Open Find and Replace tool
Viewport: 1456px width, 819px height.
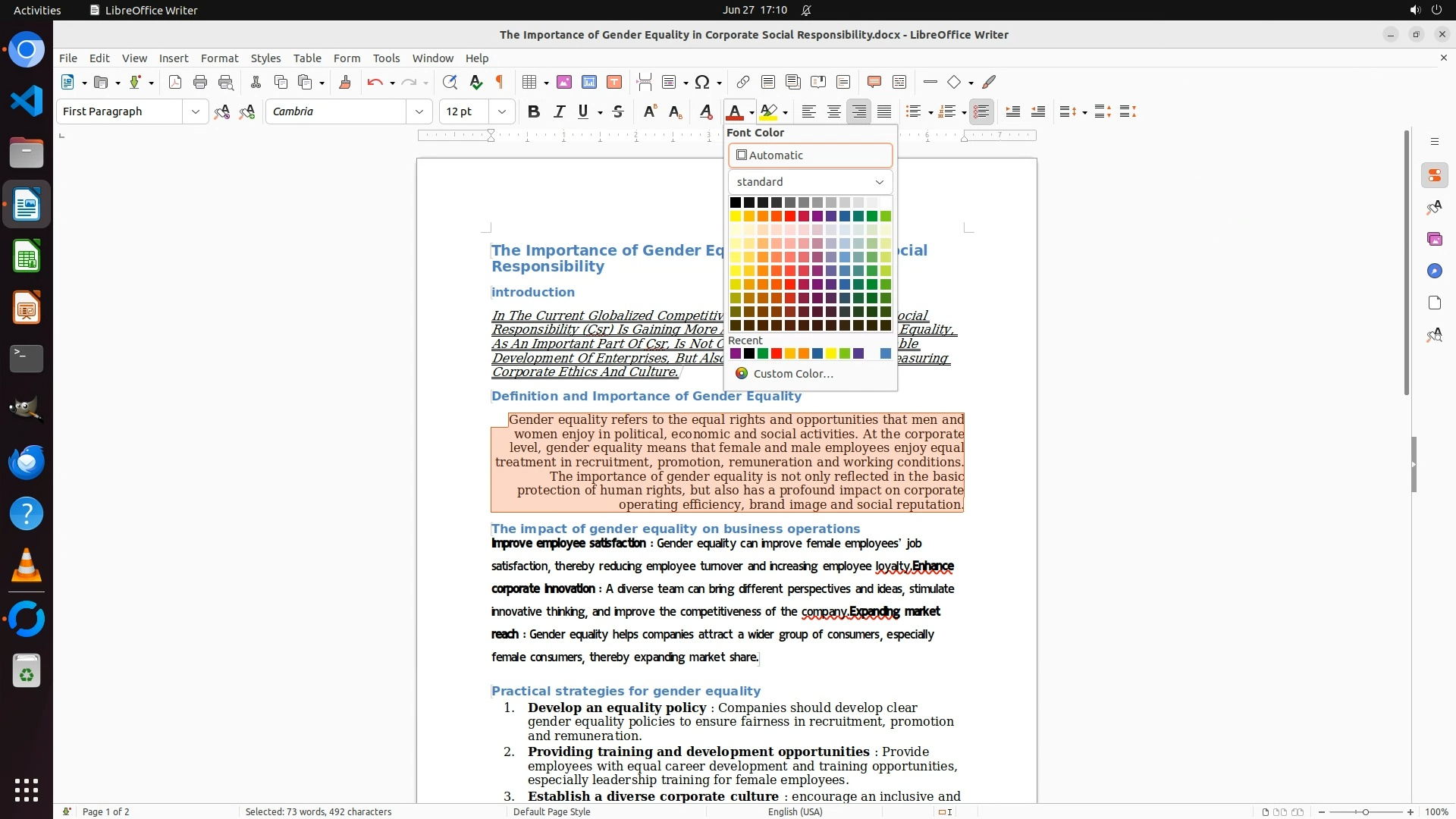click(x=450, y=83)
